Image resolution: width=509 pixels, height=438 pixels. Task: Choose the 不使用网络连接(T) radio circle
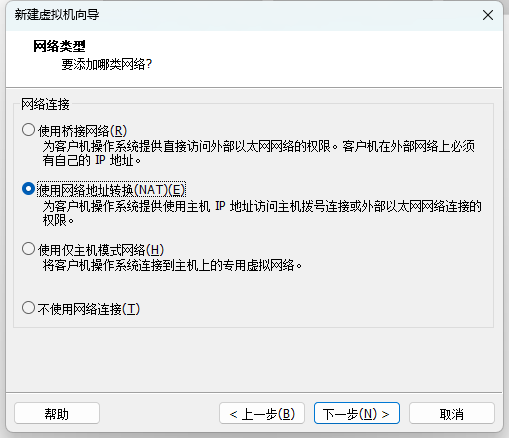[28, 308]
